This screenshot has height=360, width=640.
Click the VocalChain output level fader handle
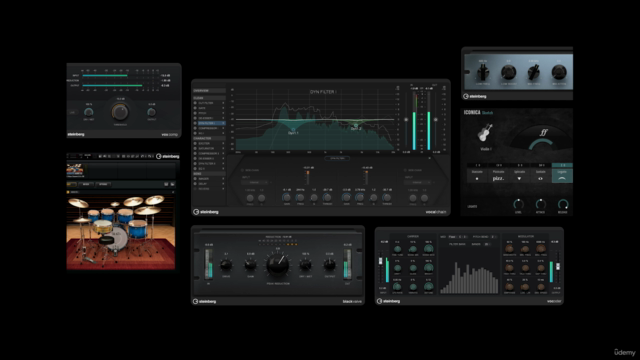[x=436, y=120]
